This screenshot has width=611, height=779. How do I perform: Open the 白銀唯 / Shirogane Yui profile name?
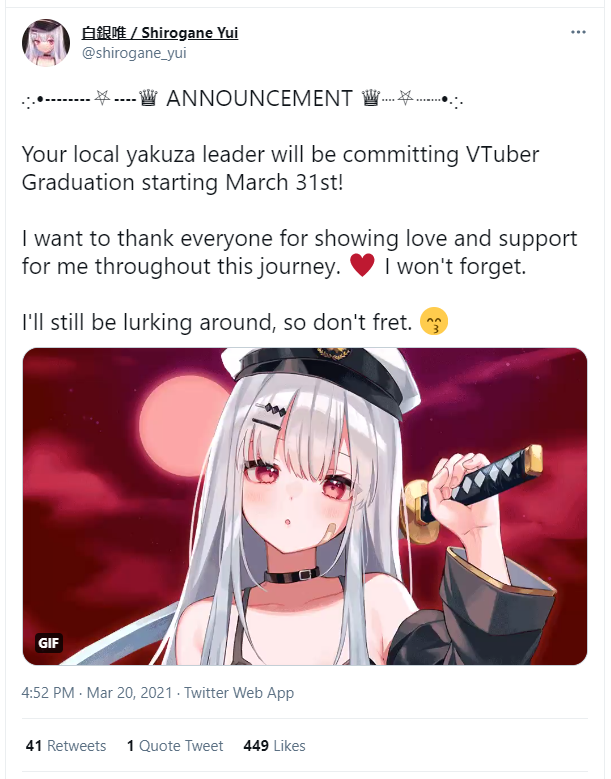[x=160, y=33]
